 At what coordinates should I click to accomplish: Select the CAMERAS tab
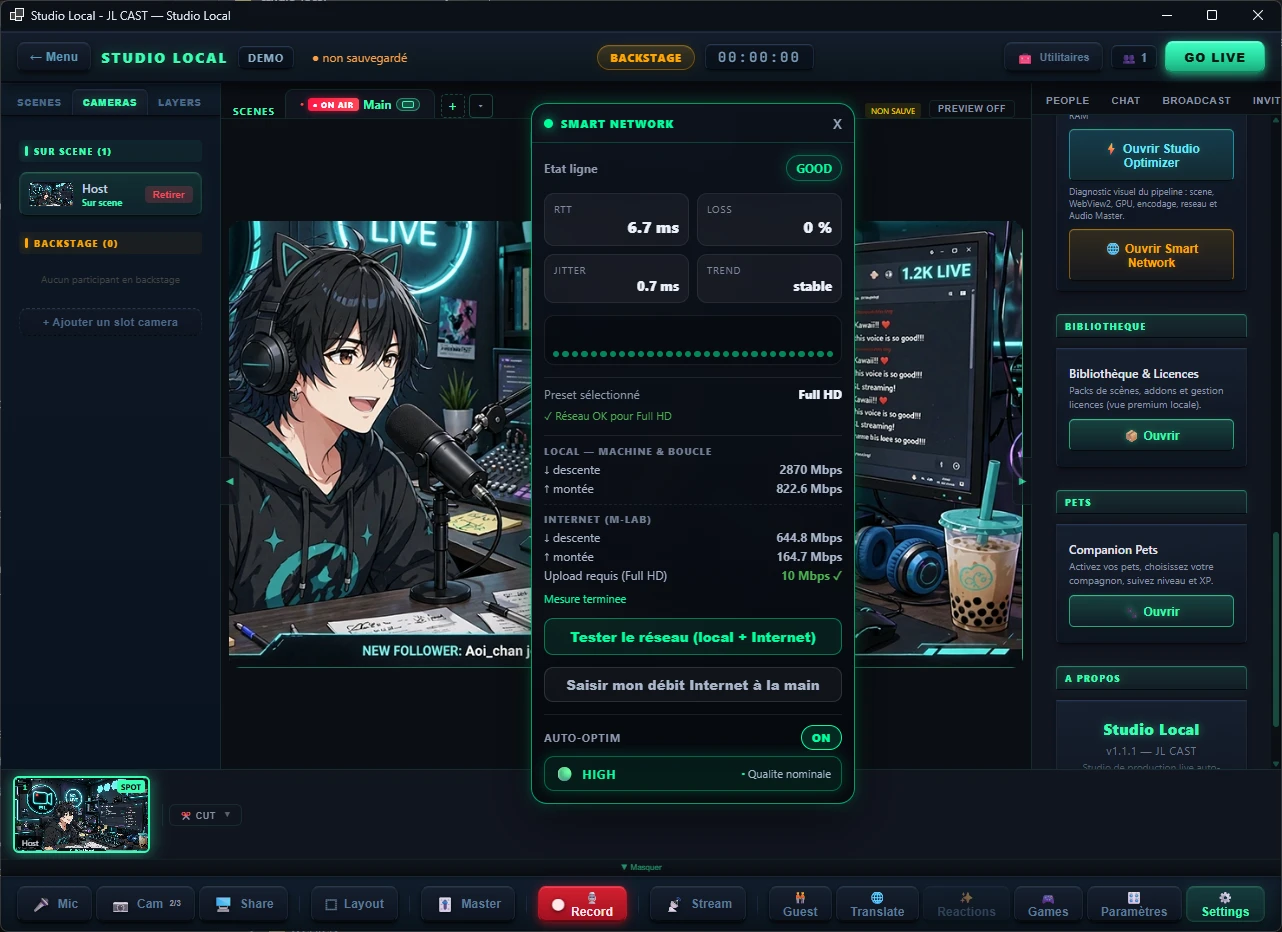point(110,102)
